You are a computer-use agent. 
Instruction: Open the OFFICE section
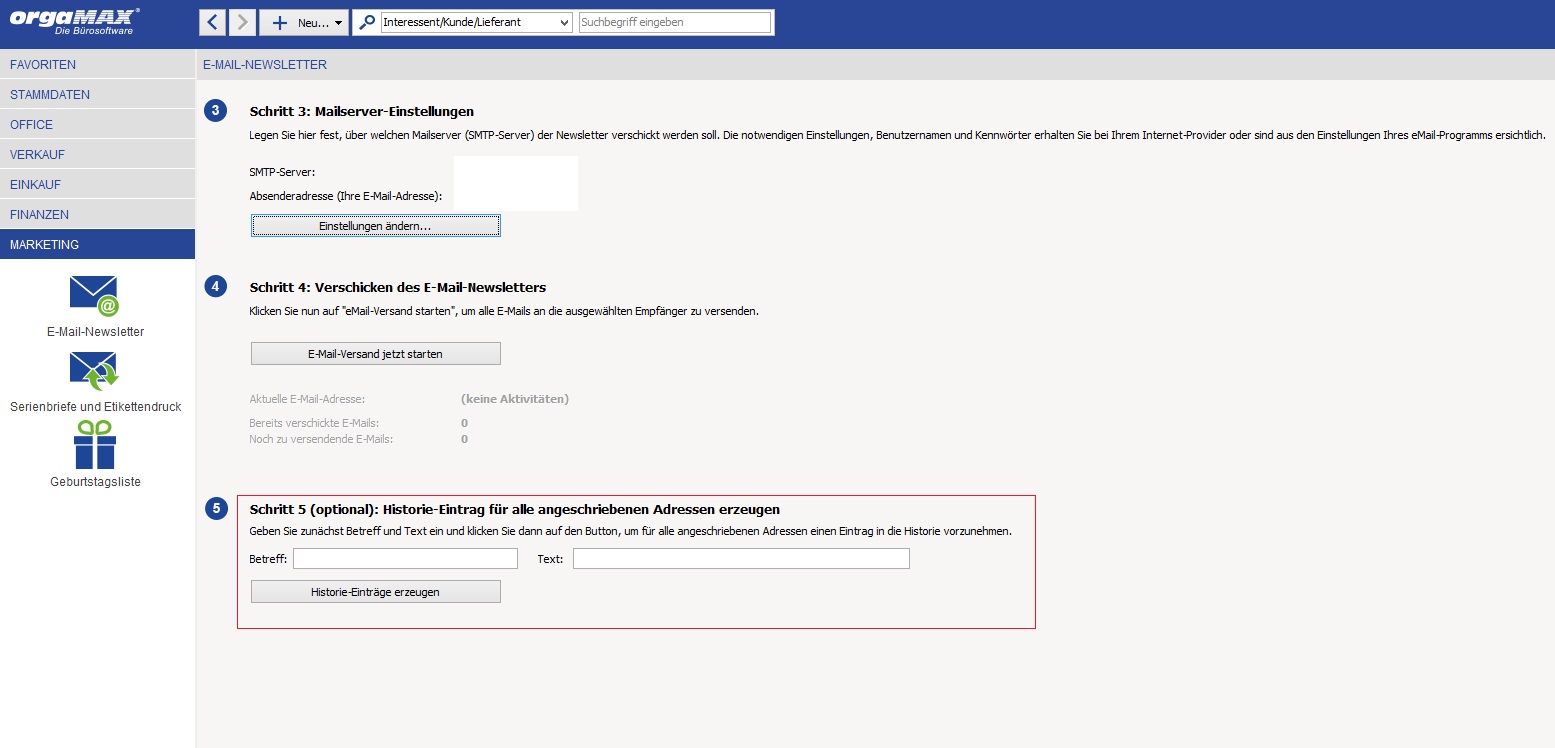pos(97,125)
